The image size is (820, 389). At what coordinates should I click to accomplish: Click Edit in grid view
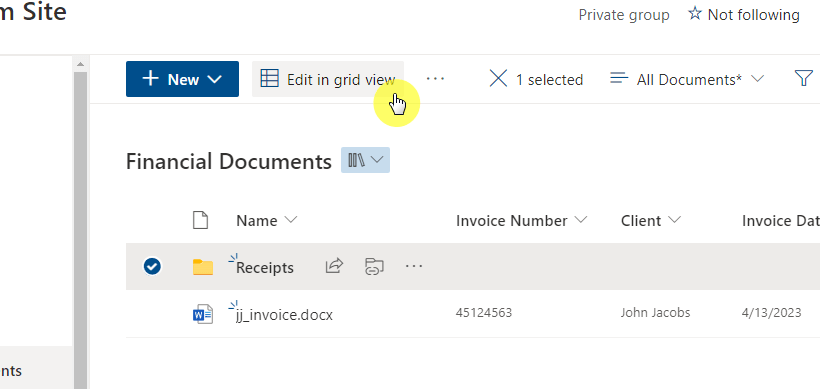(328, 79)
